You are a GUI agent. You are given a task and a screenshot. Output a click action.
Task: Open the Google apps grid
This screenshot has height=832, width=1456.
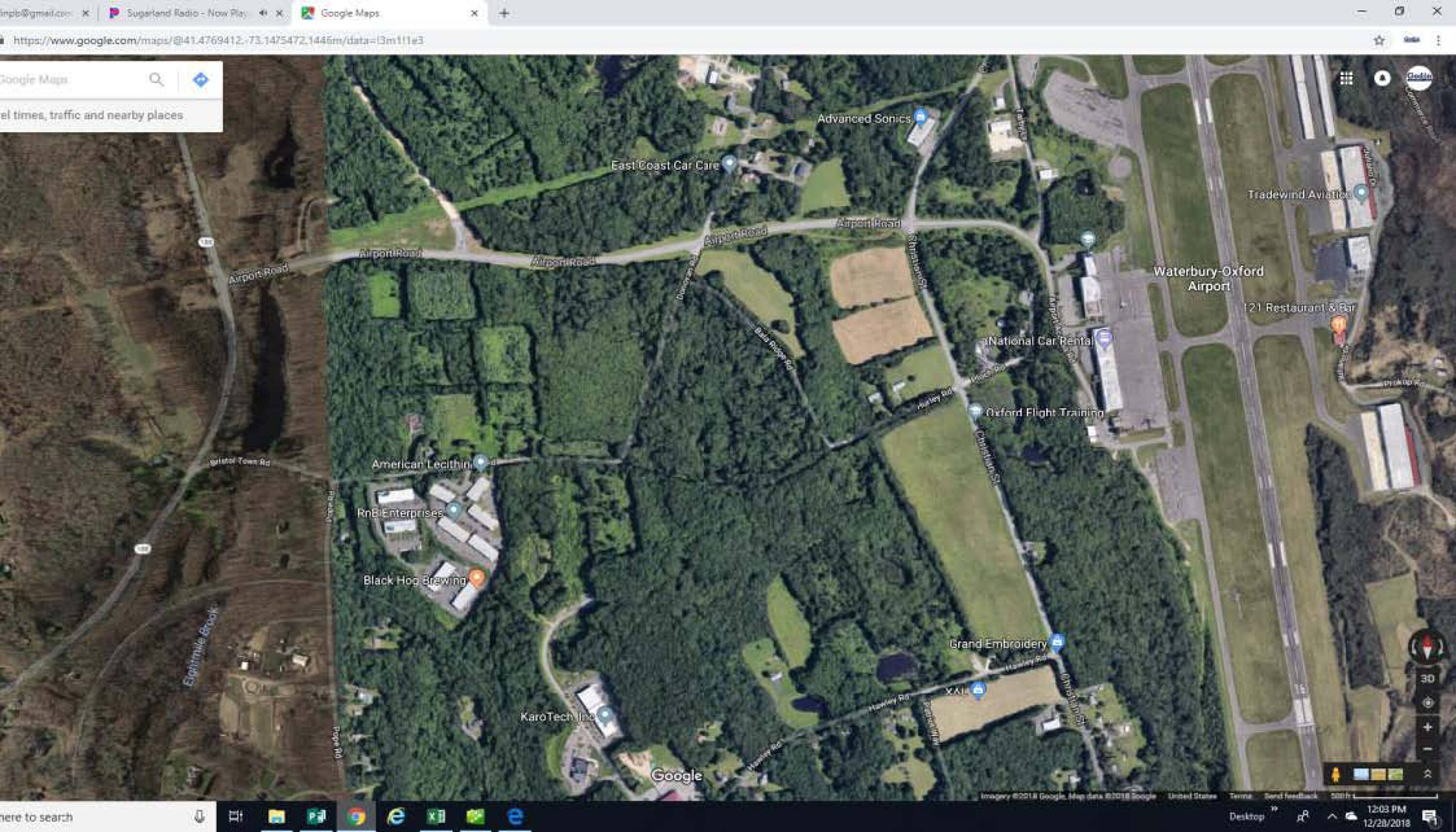coord(1346,78)
